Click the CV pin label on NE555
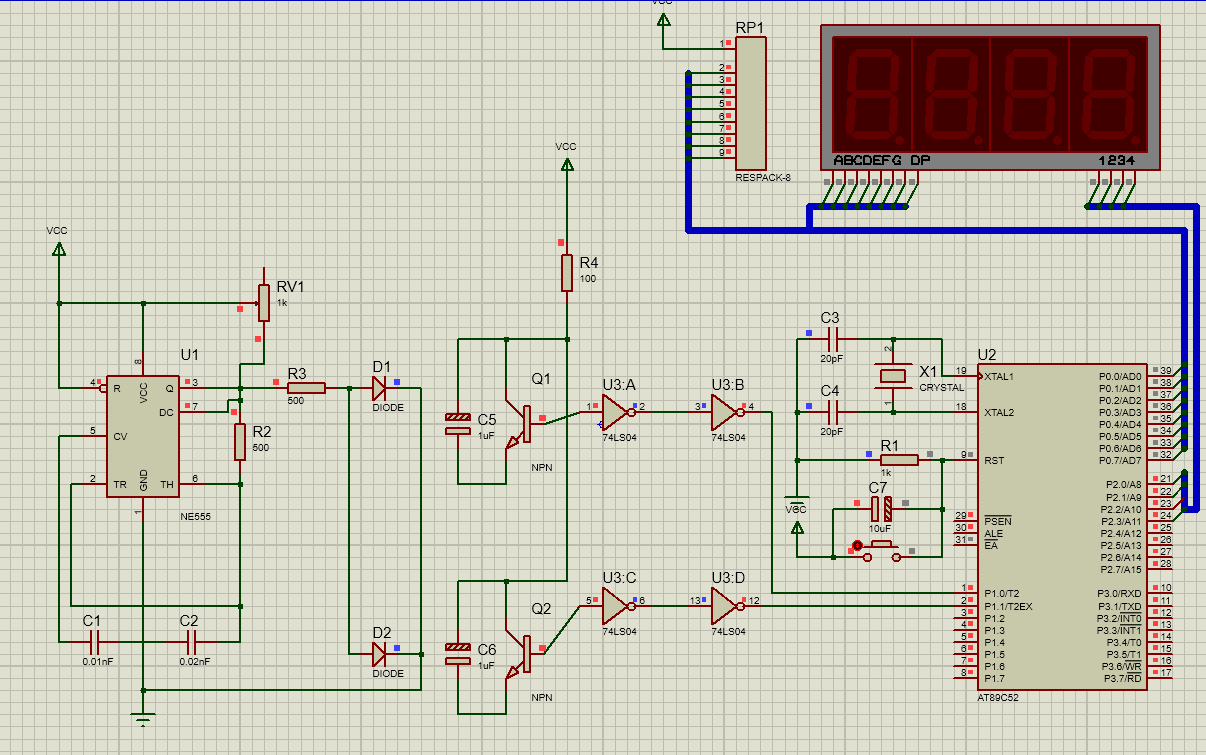Screen dimensions: 1206x755 point(120,436)
